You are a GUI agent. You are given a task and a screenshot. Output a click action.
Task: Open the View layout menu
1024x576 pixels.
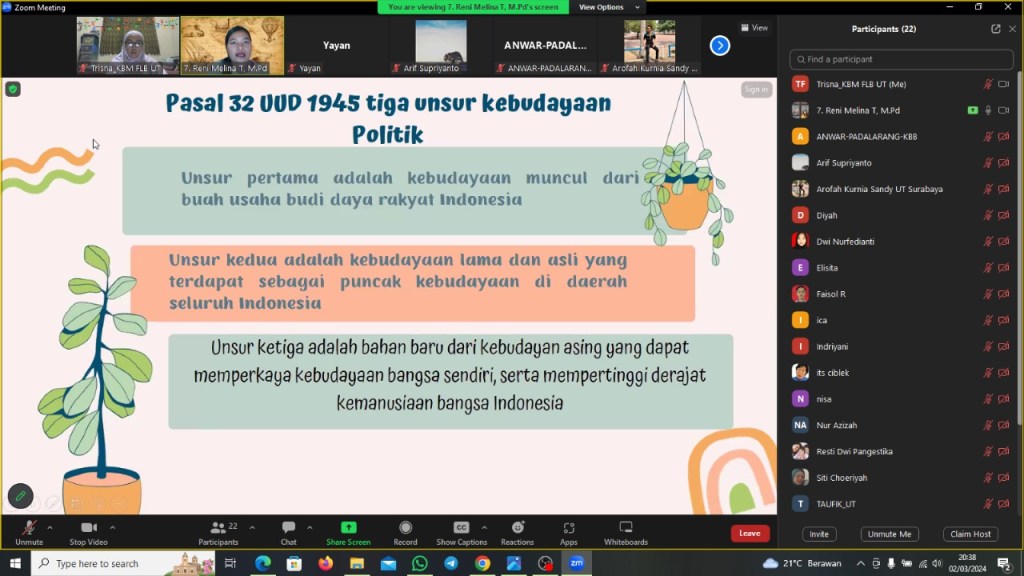[x=754, y=28]
